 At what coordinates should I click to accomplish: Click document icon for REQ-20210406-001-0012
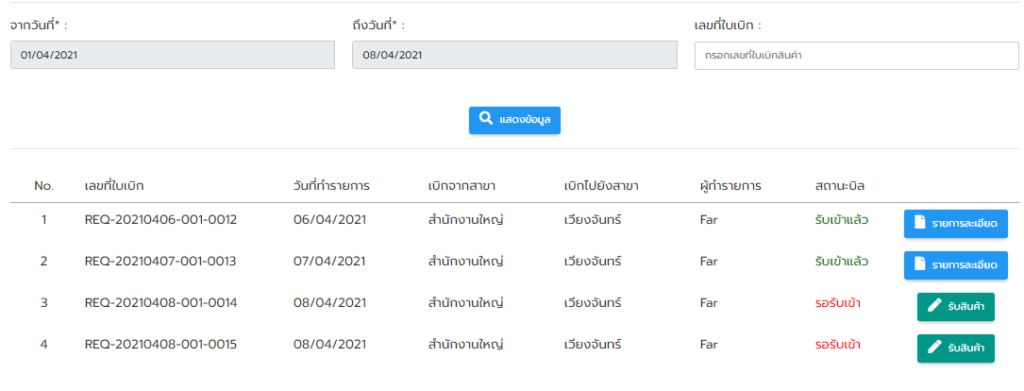(920, 223)
